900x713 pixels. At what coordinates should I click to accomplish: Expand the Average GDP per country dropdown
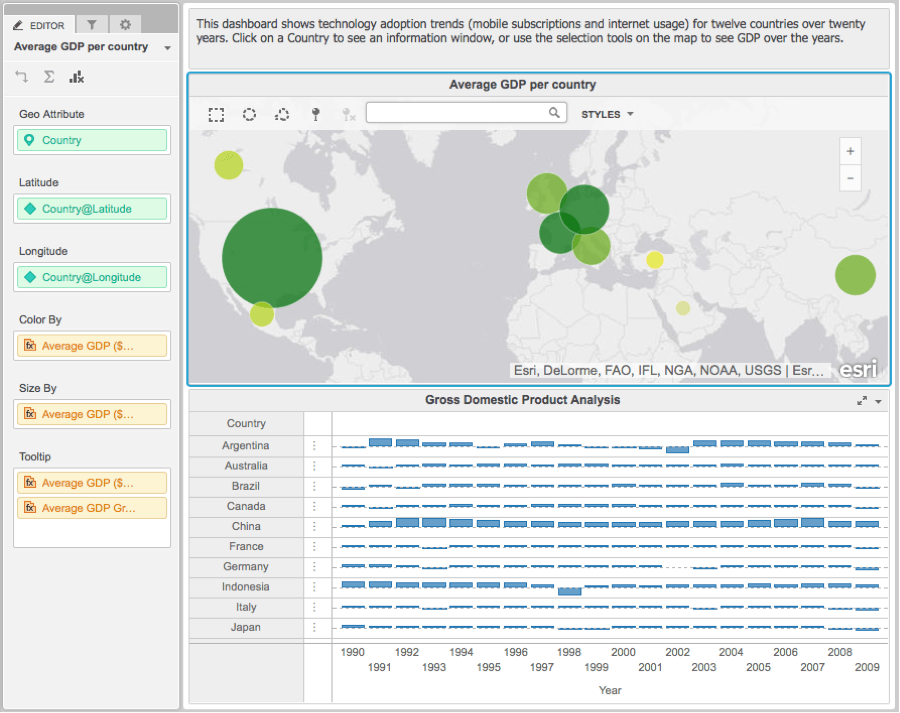pos(167,48)
